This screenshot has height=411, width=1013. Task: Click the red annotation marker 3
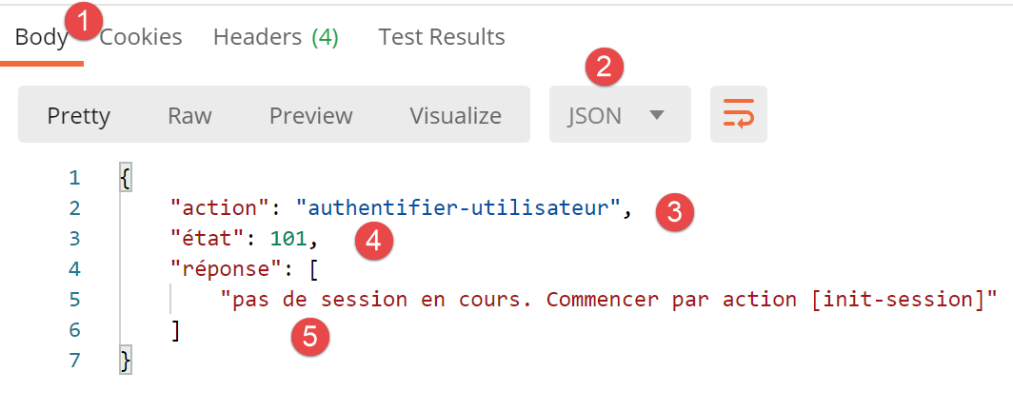674,211
